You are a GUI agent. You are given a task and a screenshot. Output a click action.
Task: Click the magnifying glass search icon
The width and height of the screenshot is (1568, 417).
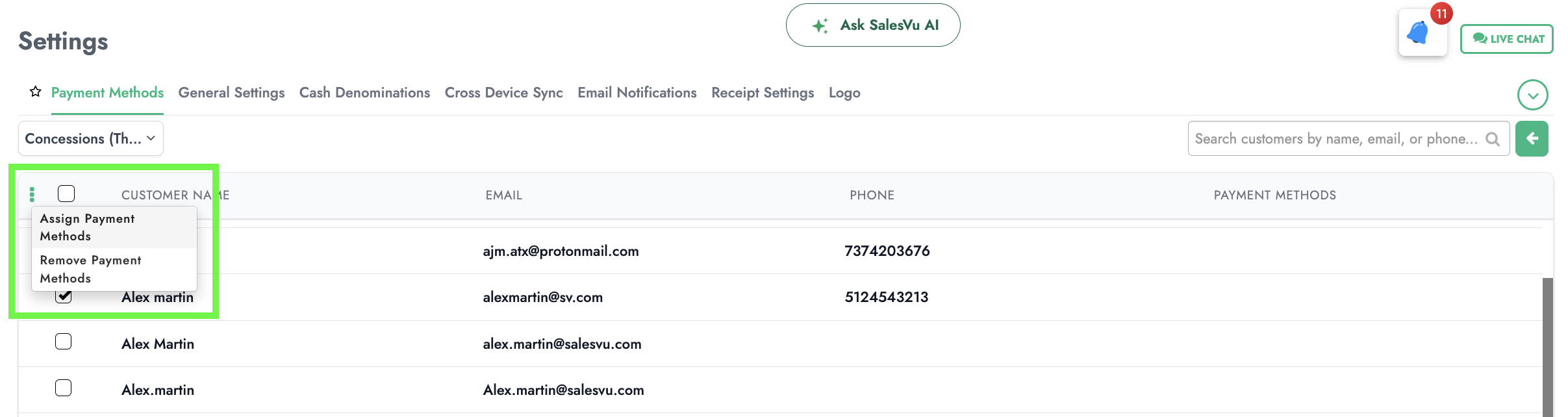tap(1493, 139)
